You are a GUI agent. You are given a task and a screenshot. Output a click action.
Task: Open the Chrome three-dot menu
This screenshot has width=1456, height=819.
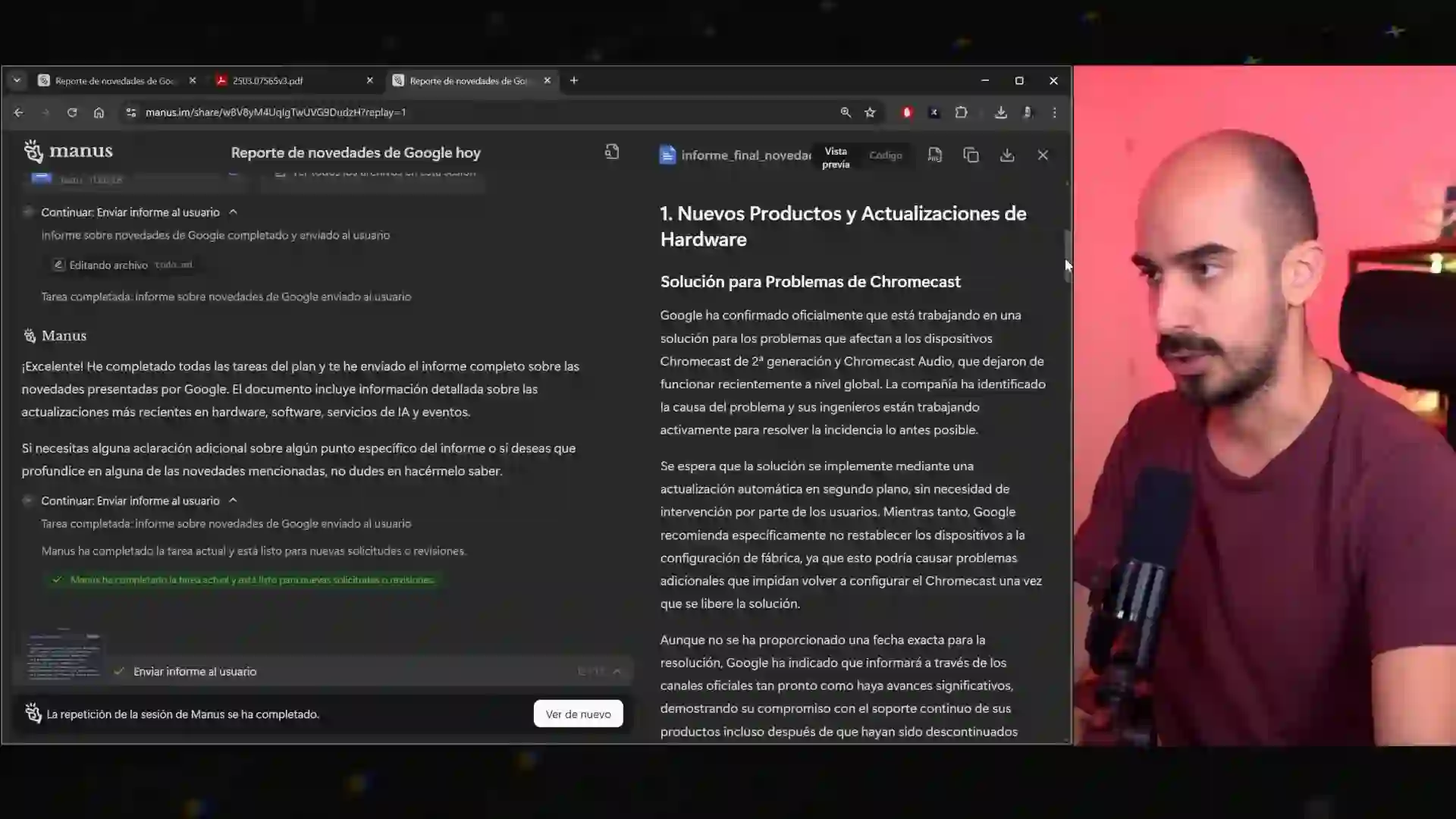point(1055,112)
